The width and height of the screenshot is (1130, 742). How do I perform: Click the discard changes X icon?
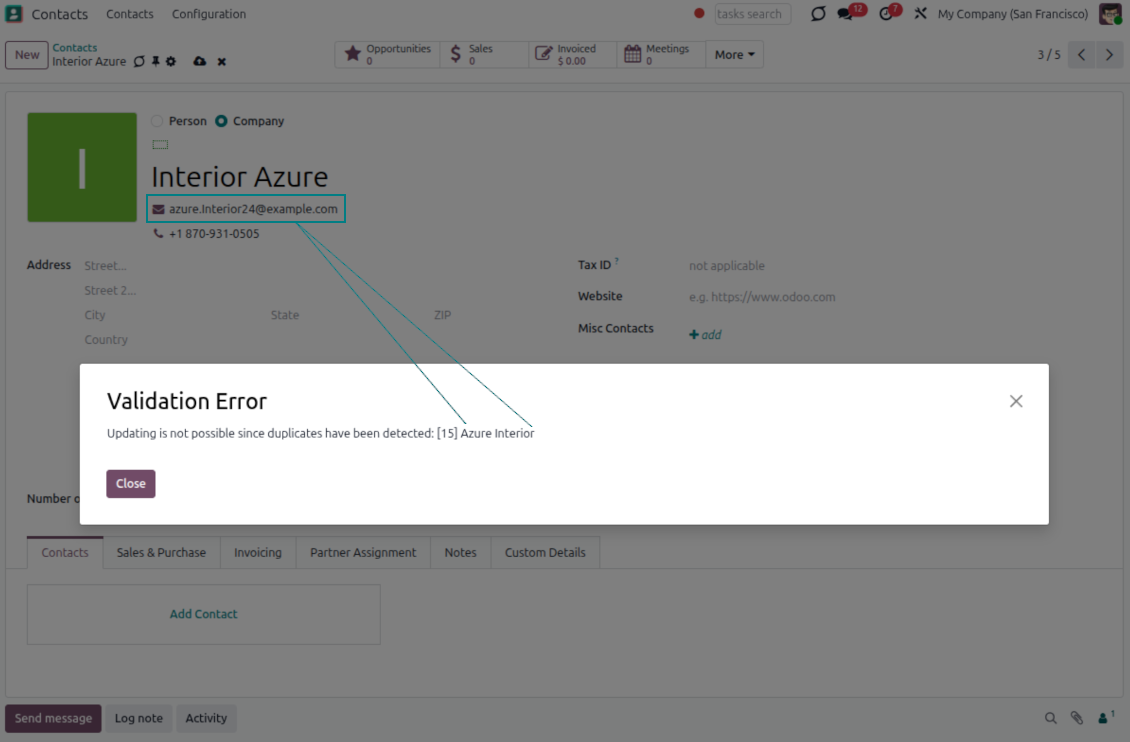(222, 62)
